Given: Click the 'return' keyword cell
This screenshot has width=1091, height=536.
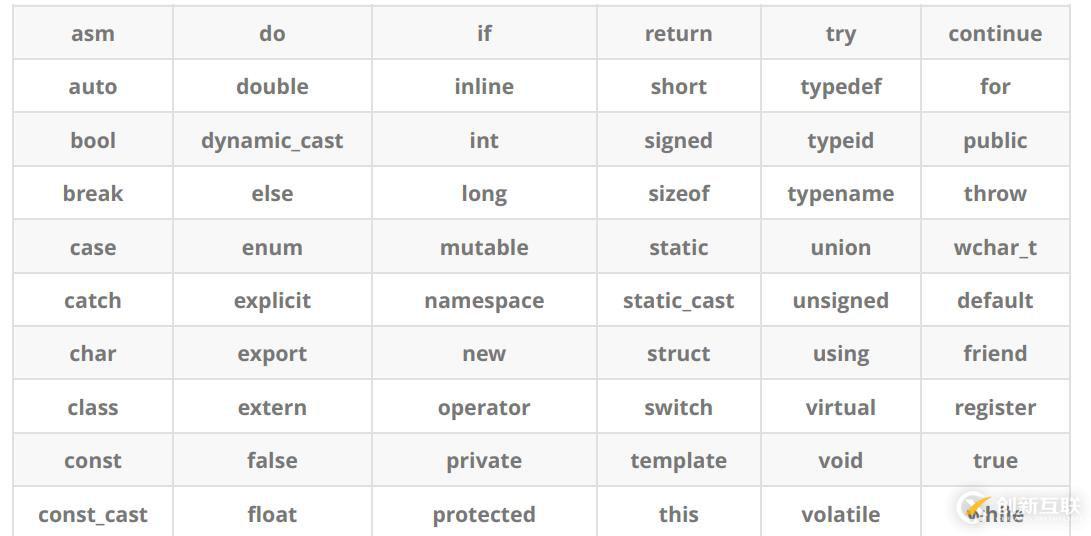Looking at the screenshot, I should tap(678, 34).
